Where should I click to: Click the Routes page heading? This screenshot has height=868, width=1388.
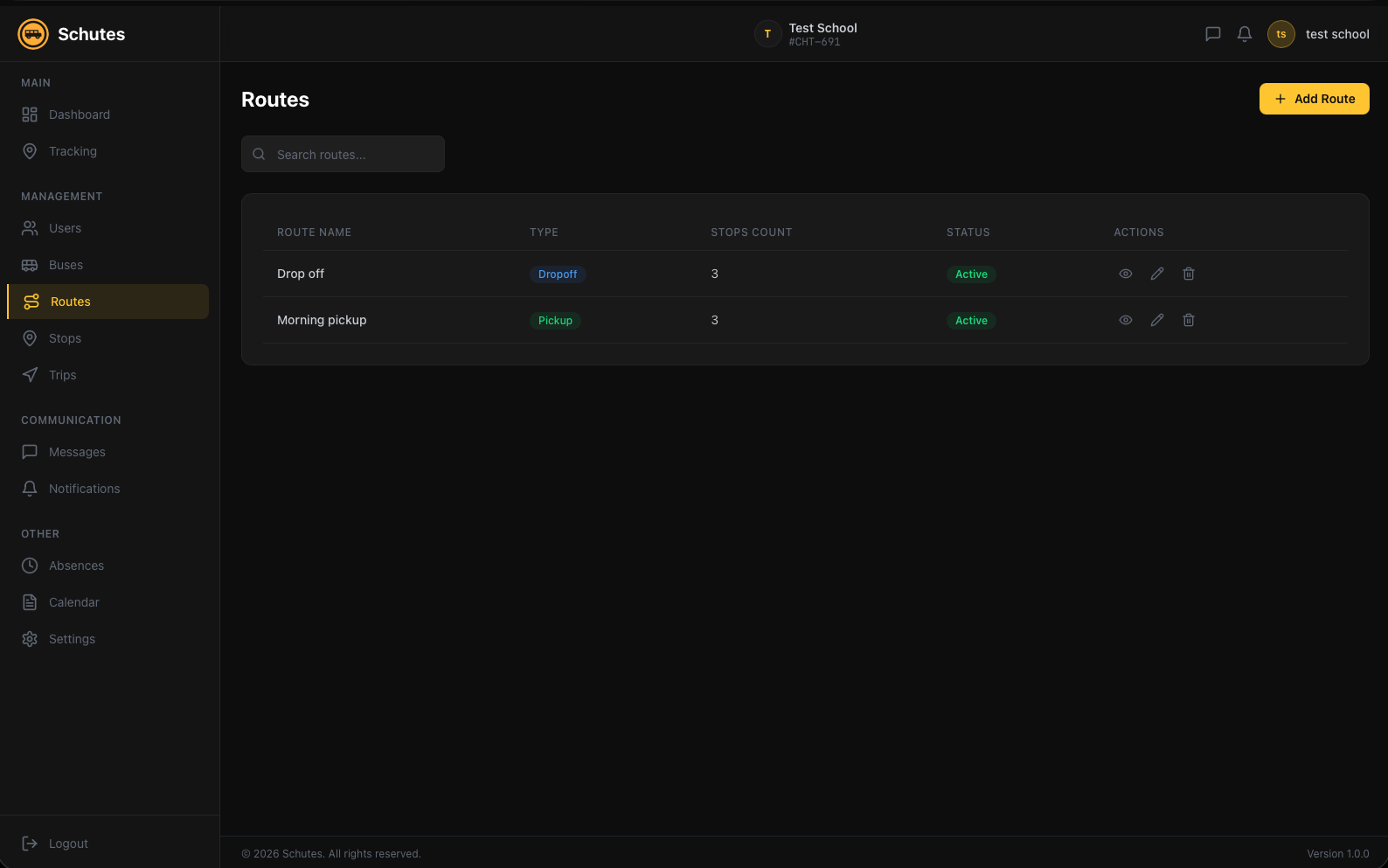275,100
